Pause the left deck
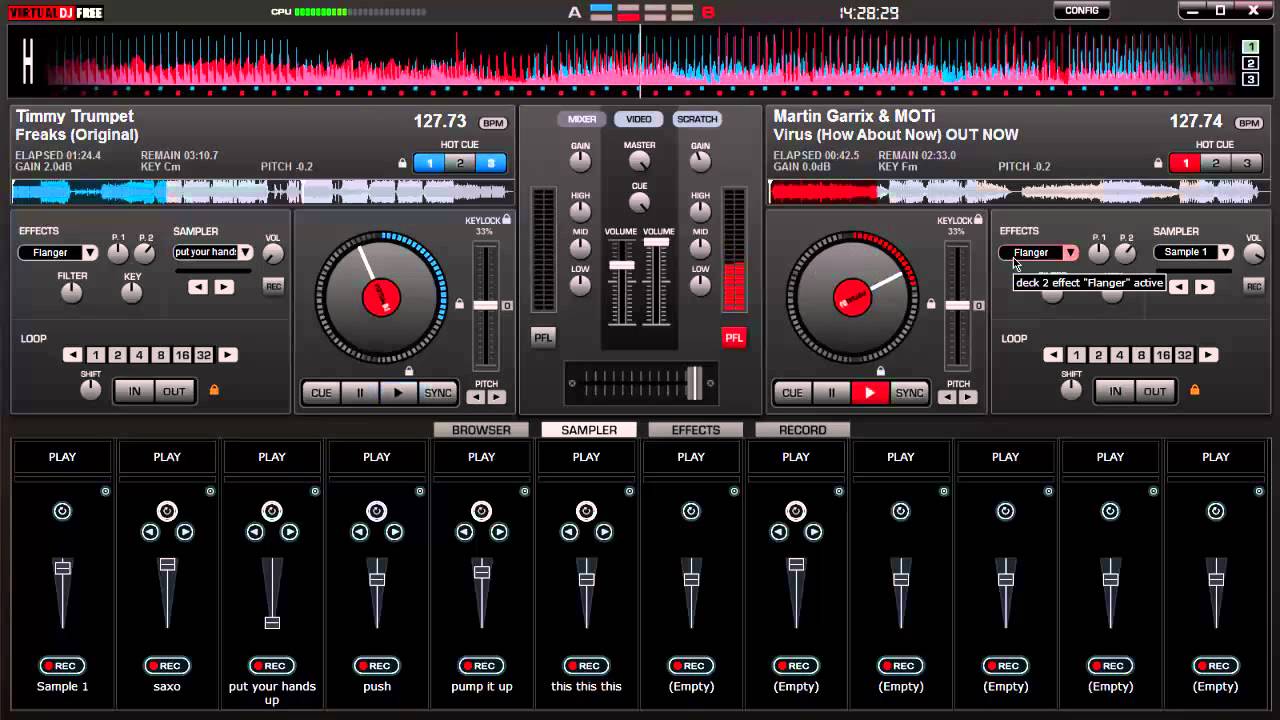This screenshot has height=720, width=1280. (x=360, y=393)
